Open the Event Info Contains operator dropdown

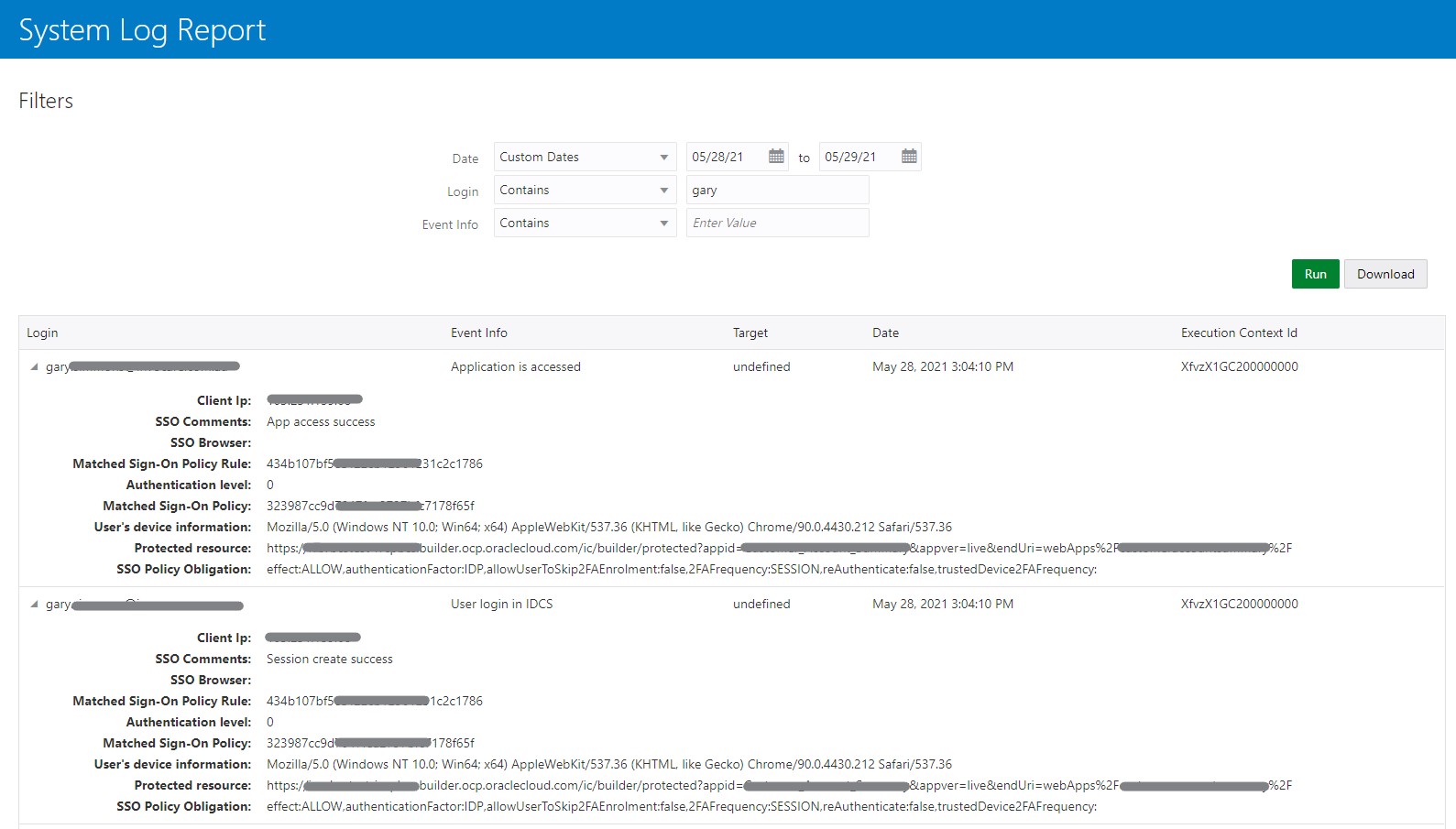[585, 223]
